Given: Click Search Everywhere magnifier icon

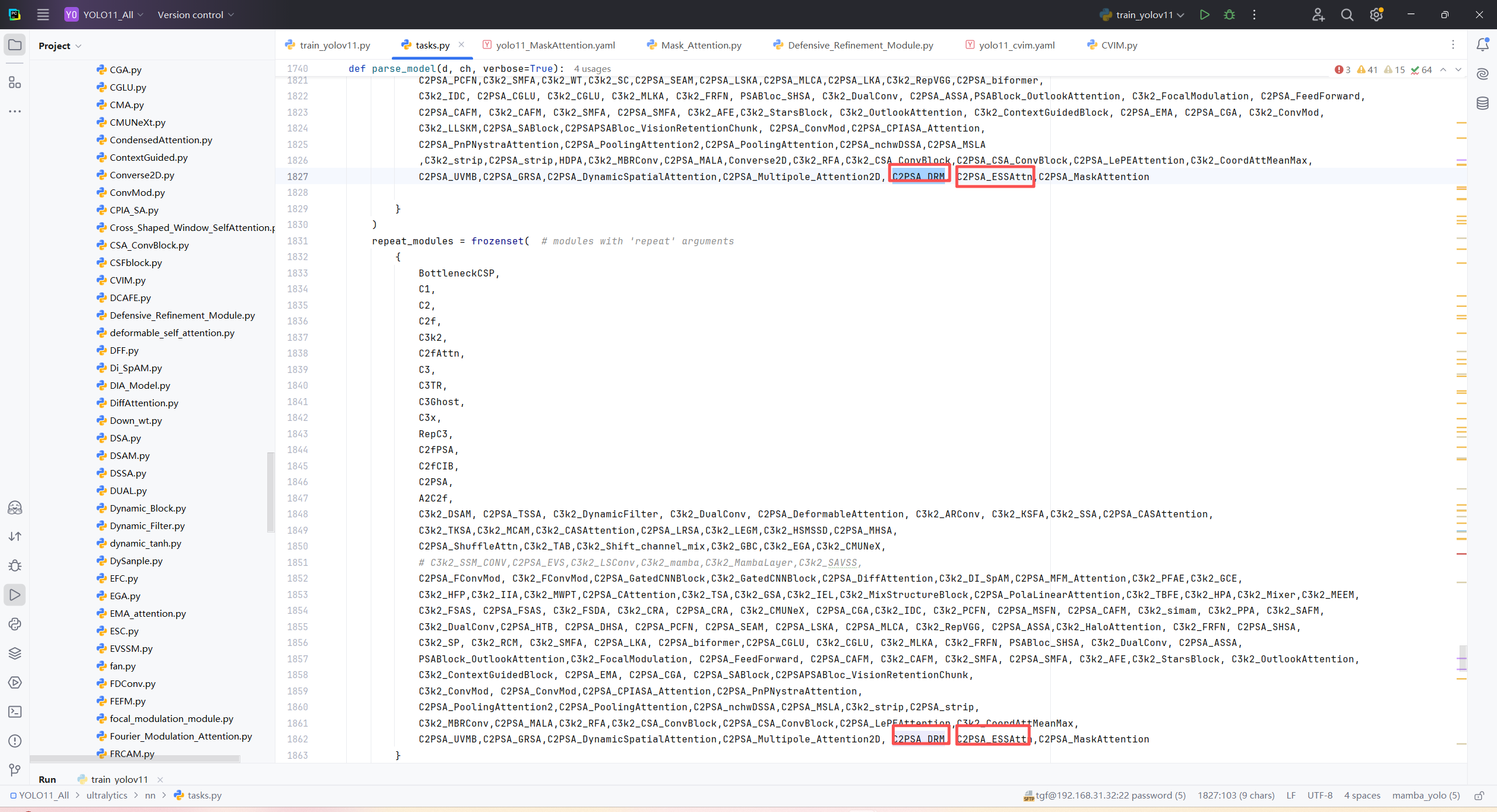Looking at the screenshot, I should (1347, 15).
